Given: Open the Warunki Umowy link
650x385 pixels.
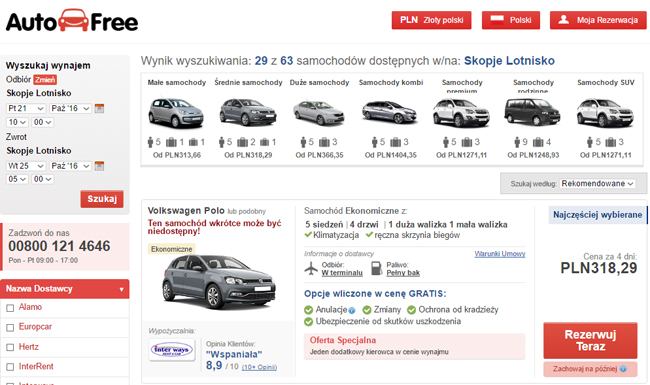Looking at the screenshot, I should (500, 254).
